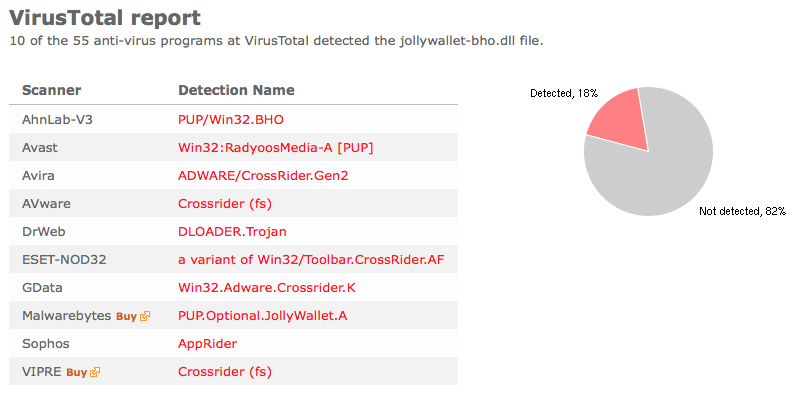794x395 pixels.
Task: Select the PUP/Win32.BHO detection name
Action: click(230, 120)
